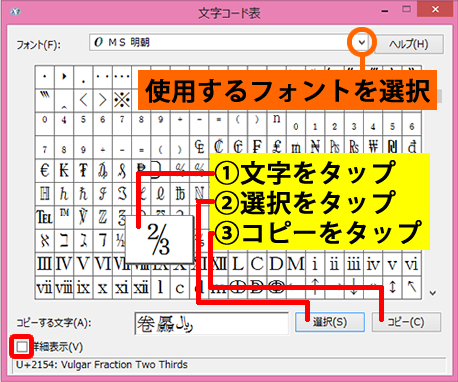Image resolution: width=458 pixels, height=382 pixels.
Task: Select small Roman numeral ⅲ cell
Action: click(354, 264)
